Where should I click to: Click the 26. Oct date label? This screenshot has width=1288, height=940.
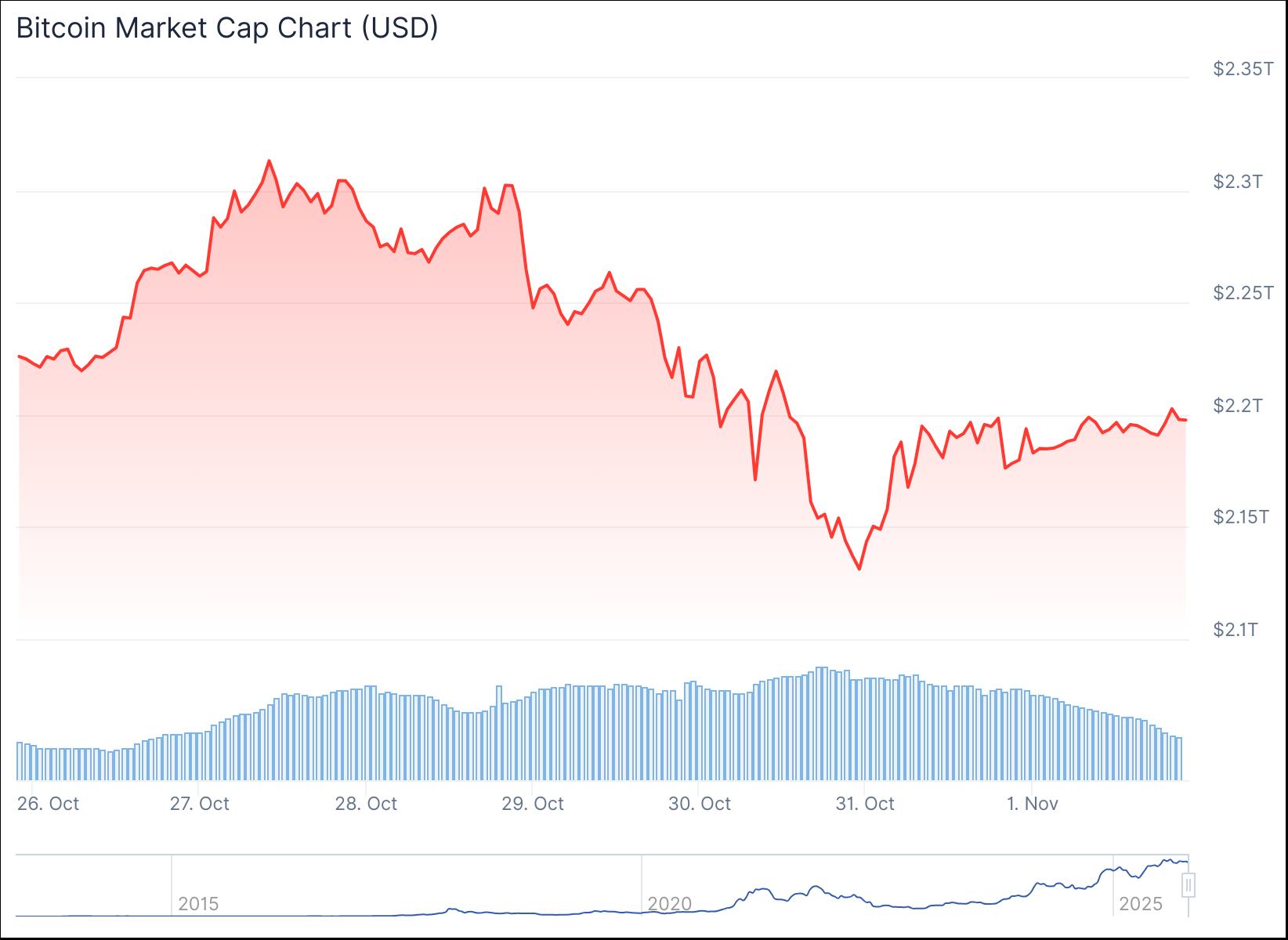click(x=49, y=804)
